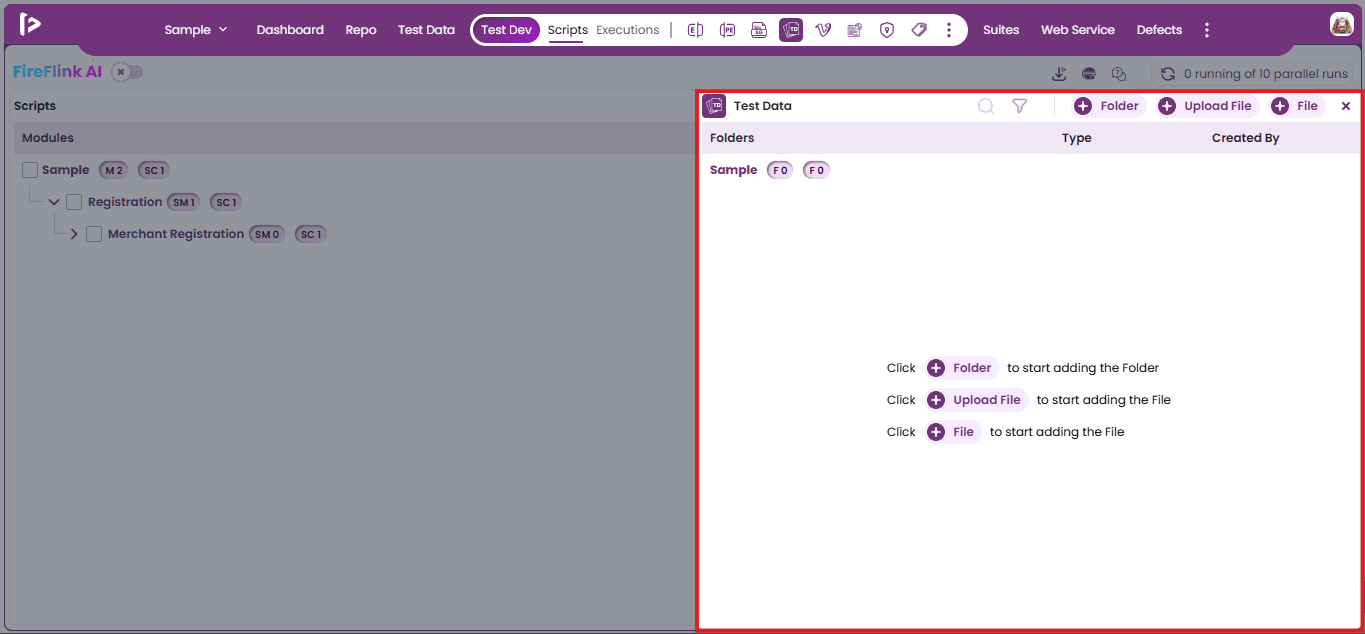
Task: Select the Test Dev tab
Action: (x=506, y=30)
